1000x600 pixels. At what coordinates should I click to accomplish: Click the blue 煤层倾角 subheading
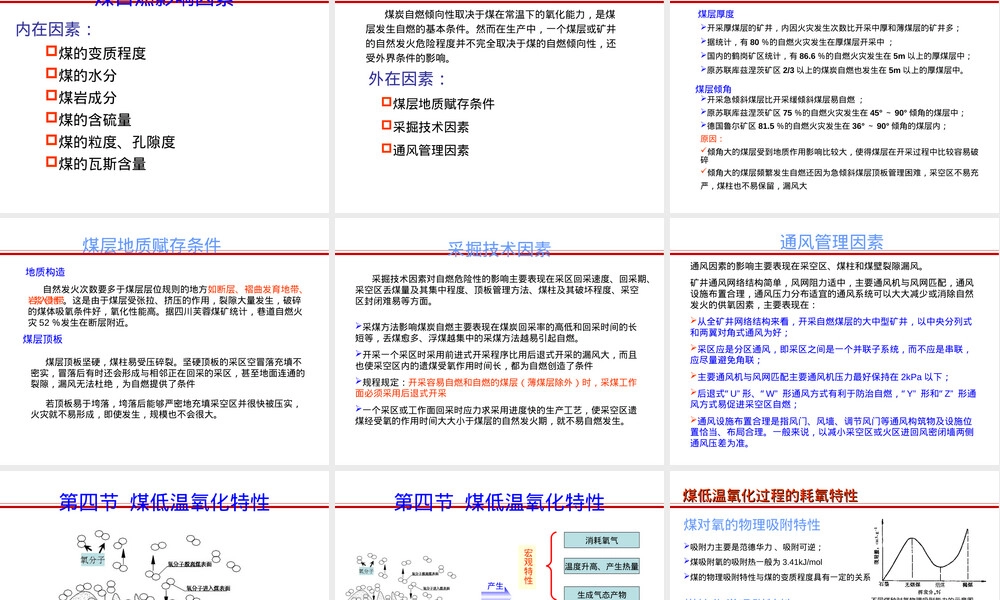click(714, 89)
